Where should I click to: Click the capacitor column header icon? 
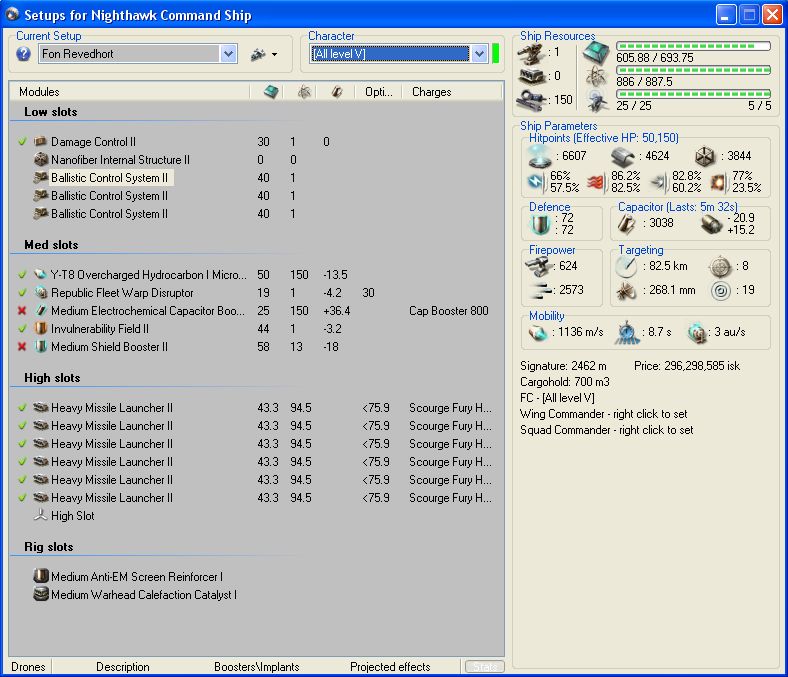point(337,91)
